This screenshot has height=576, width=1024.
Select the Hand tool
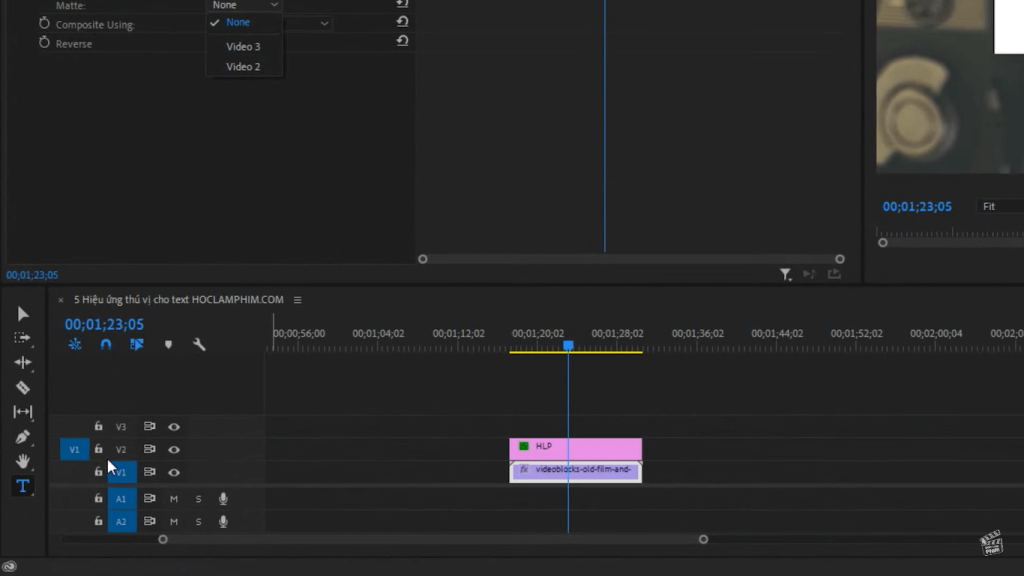[22, 461]
